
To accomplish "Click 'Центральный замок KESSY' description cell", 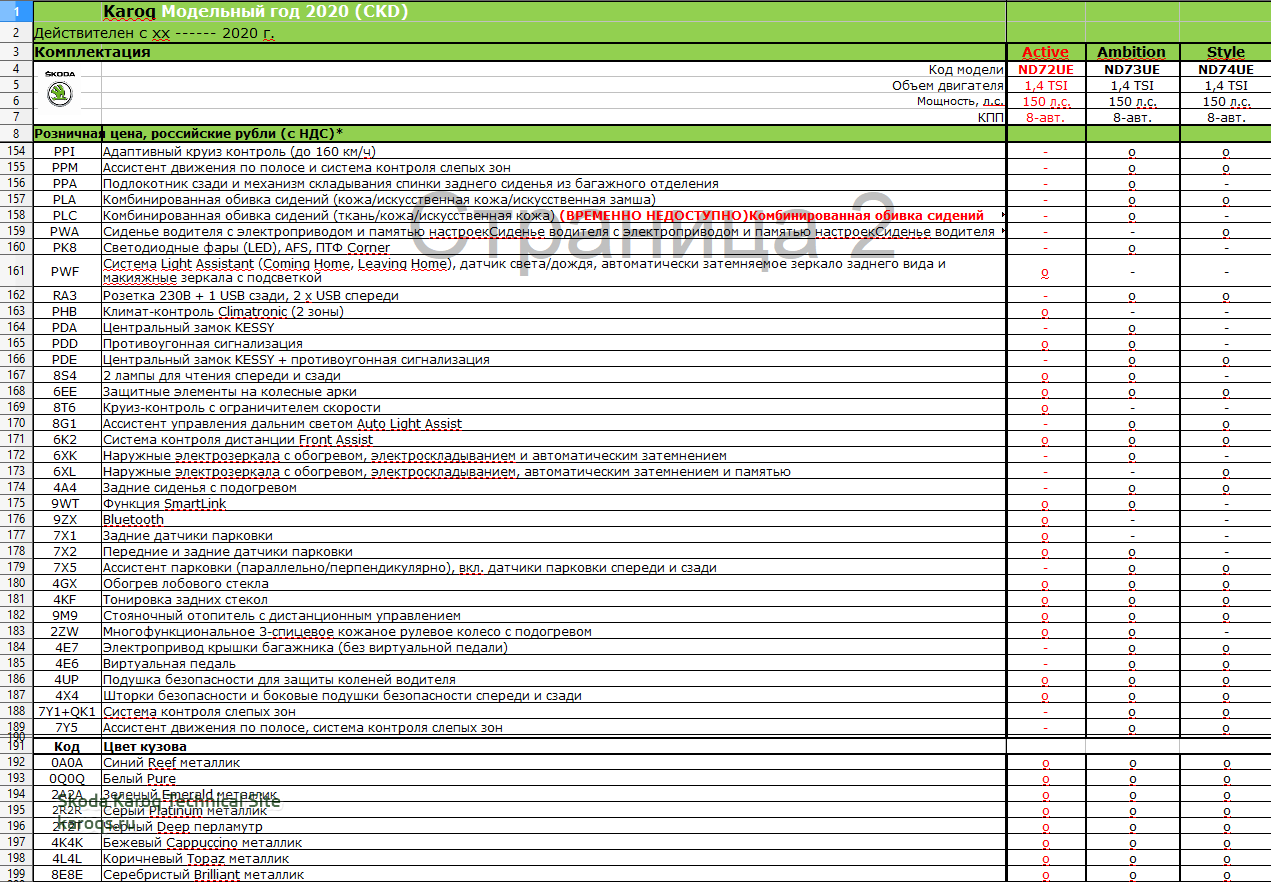I will (553, 327).
